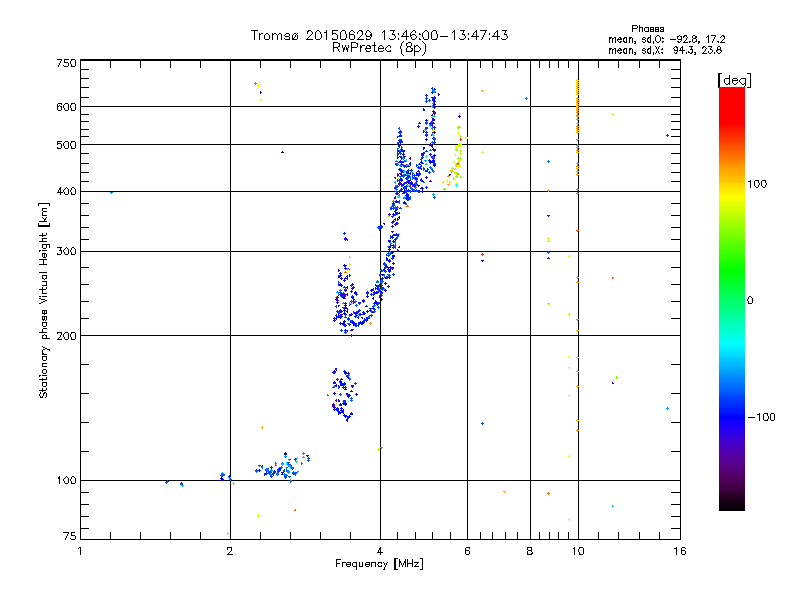The height and width of the screenshot is (600, 800).
Task: Click the x-axis tick label '1'
Action: click(80, 551)
